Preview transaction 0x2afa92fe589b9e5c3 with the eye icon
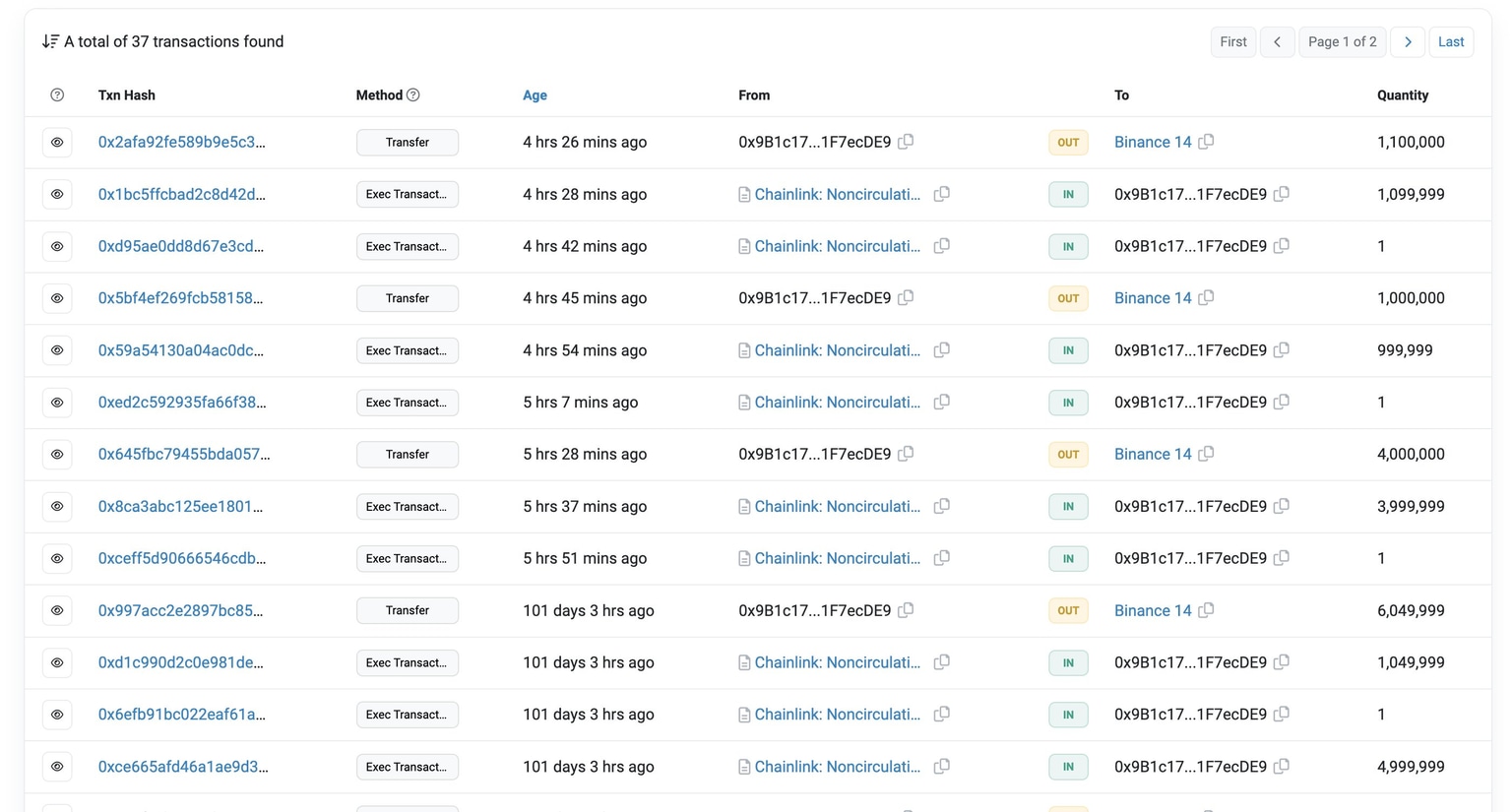The width and height of the screenshot is (1512, 812). [x=56, y=142]
